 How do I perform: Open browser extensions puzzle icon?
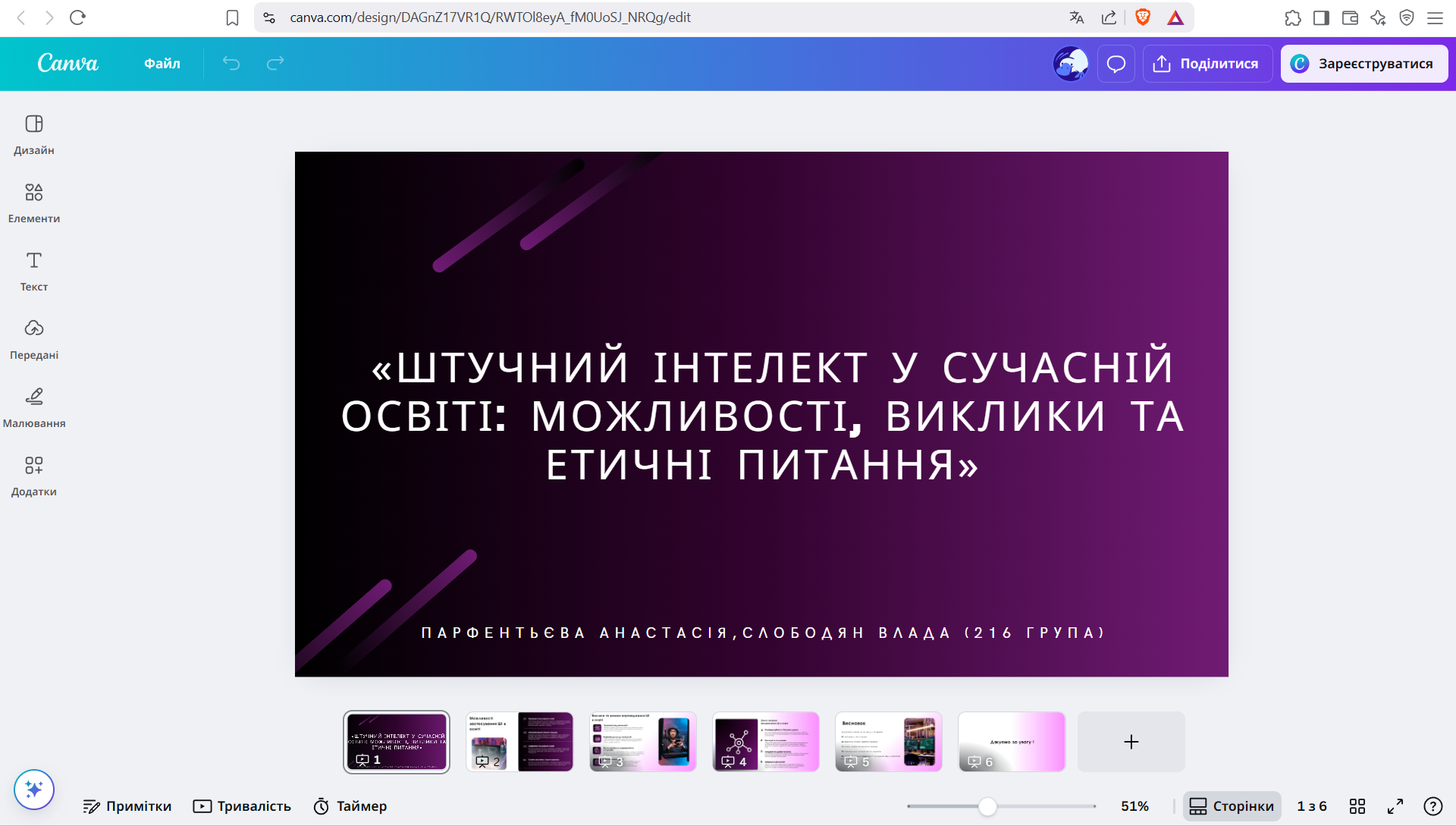1293,17
